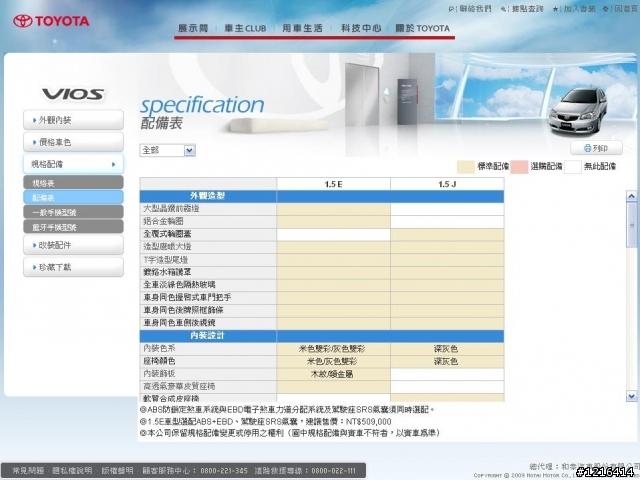Open the 常見問題 footer link
Image resolution: width=640 pixels, height=480 pixels.
tap(28, 471)
